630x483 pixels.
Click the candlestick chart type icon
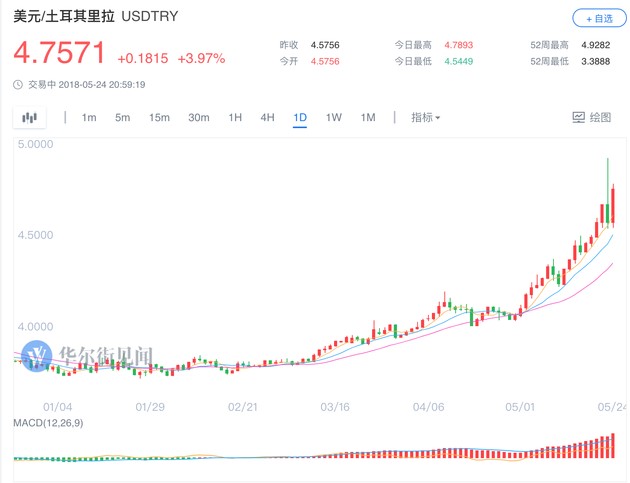(x=29, y=118)
